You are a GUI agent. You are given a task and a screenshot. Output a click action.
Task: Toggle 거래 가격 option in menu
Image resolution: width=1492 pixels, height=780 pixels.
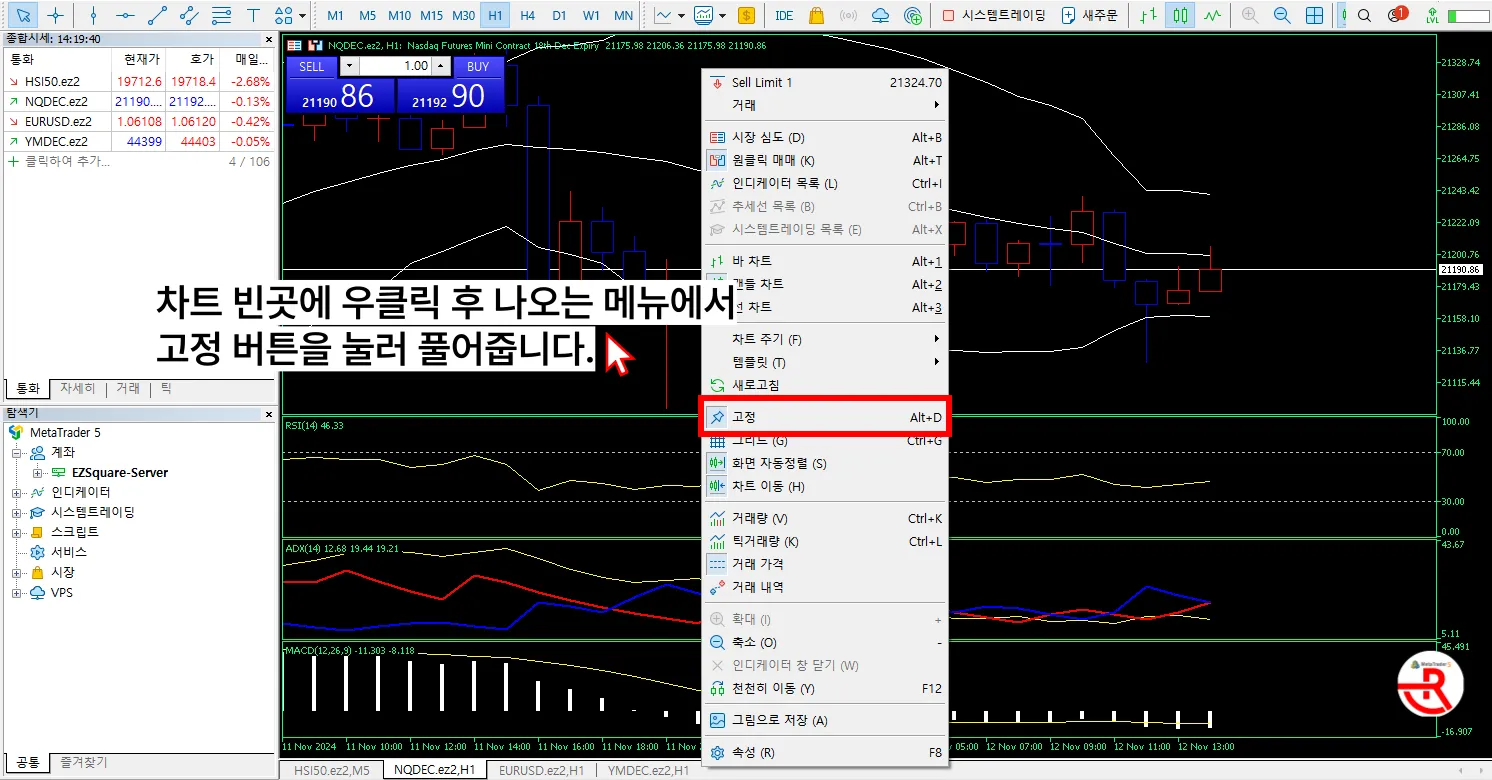[825, 565]
